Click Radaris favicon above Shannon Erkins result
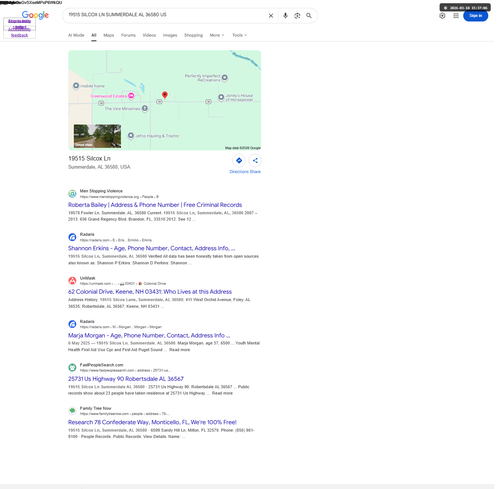The width and height of the screenshot is (500, 489). (72, 237)
